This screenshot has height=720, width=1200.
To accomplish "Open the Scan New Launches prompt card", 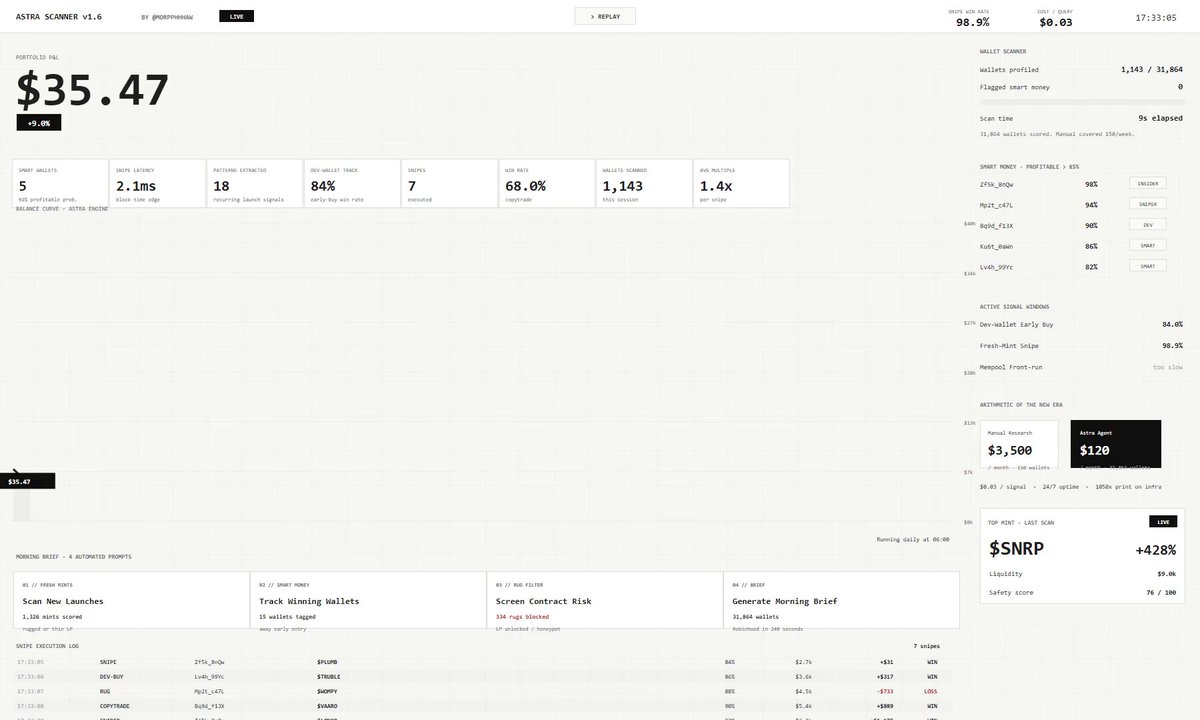I will click(131, 603).
